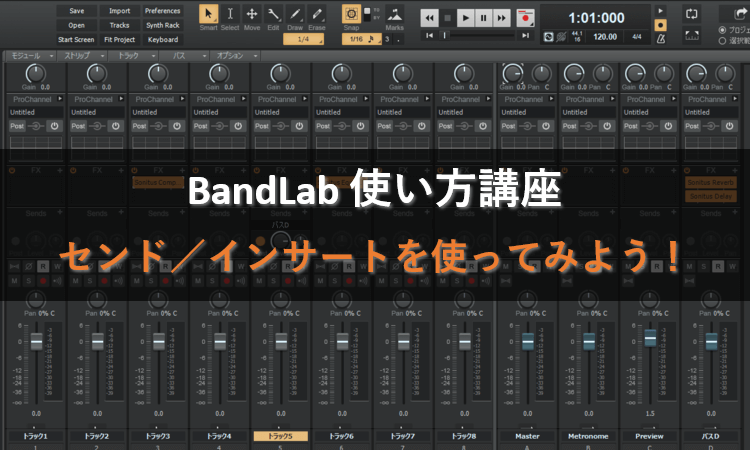Switch to the Erase tool
The image size is (750, 450).
(x=317, y=14)
